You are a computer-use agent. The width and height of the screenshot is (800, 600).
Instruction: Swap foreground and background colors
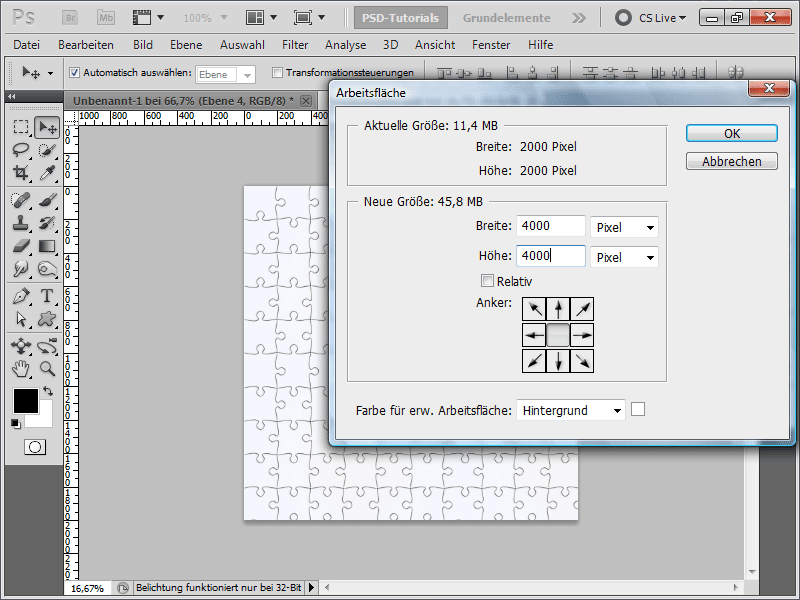point(48,391)
